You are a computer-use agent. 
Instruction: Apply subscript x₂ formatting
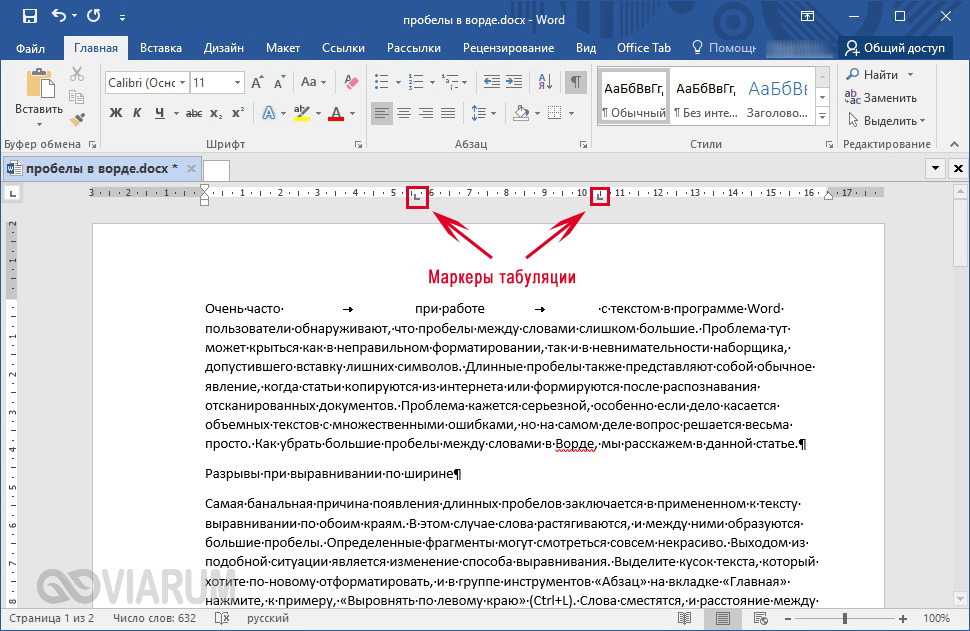pos(216,113)
